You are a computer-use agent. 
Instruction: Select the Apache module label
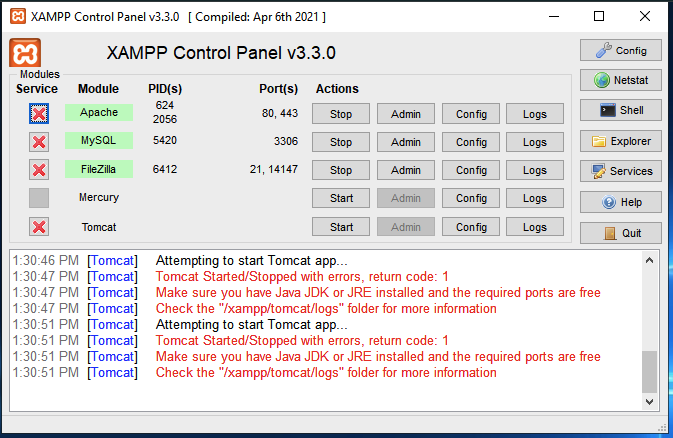[x=99, y=113]
